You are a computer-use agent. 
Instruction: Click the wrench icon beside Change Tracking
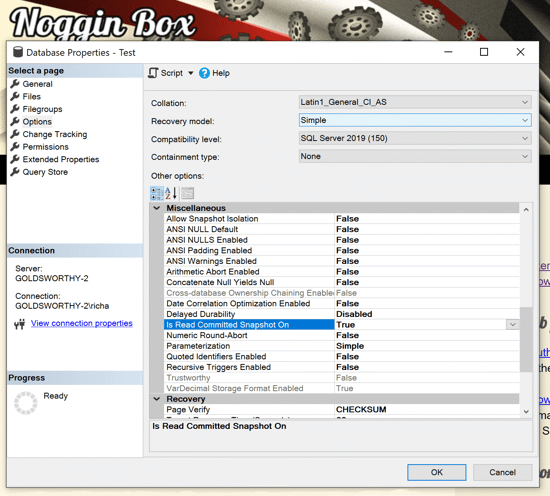click(15, 134)
